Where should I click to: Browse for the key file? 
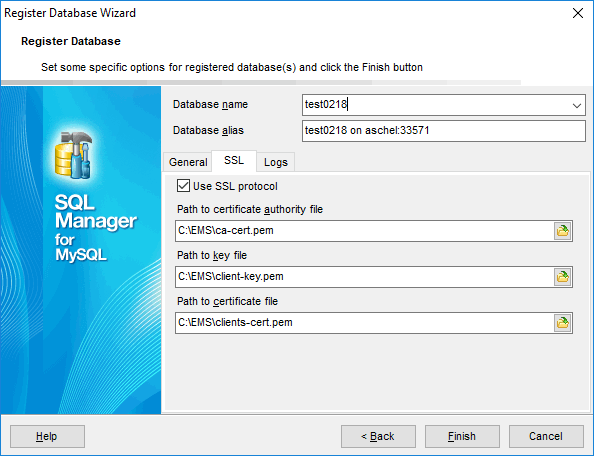[563, 277]
